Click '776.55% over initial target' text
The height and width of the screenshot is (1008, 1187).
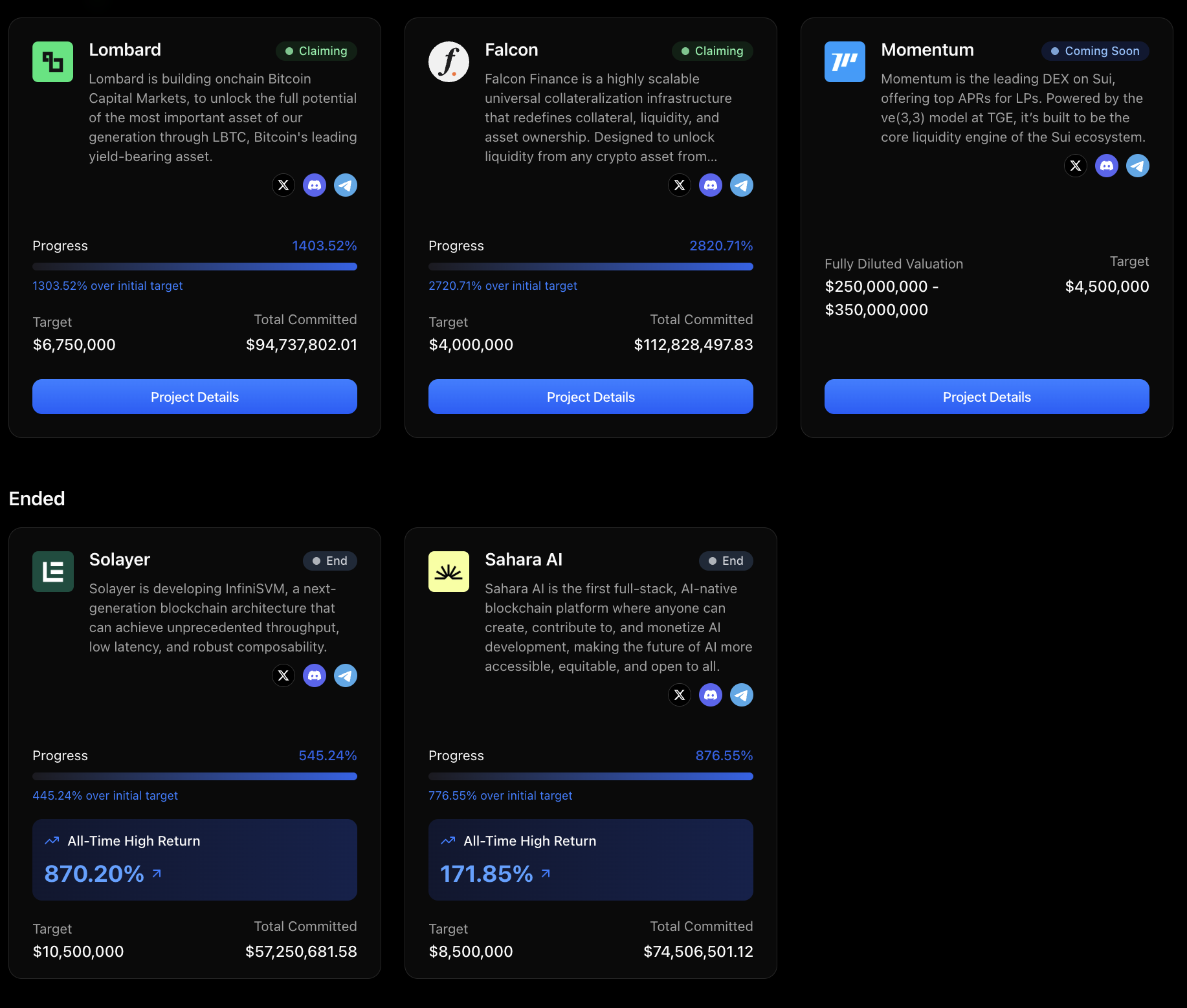coord(500,796)
